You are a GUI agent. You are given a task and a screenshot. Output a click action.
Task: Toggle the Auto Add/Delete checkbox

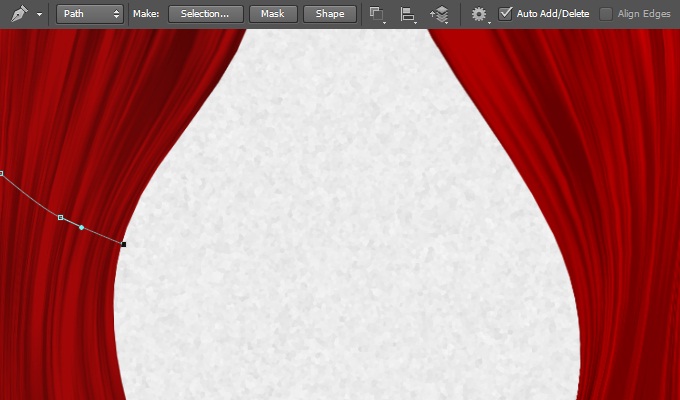[x=506, y=14]
